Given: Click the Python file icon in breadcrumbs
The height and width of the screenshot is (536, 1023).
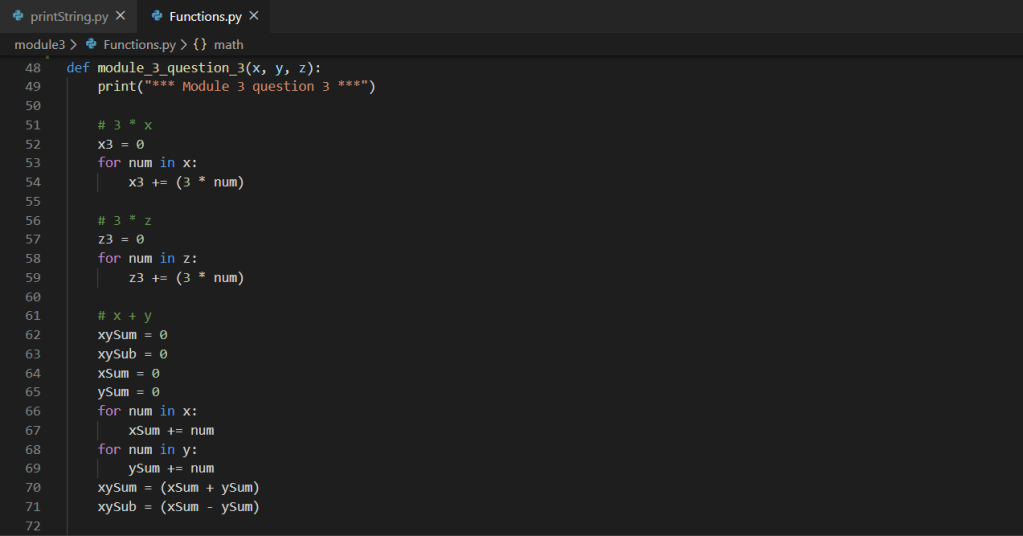Looking at the screenshot, I should coord(92,44).
